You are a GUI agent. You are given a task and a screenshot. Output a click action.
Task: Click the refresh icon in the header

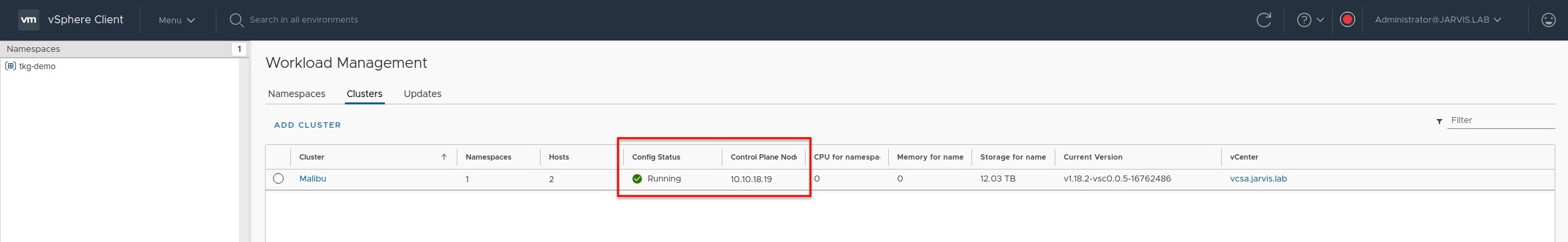coord(1263,20)
